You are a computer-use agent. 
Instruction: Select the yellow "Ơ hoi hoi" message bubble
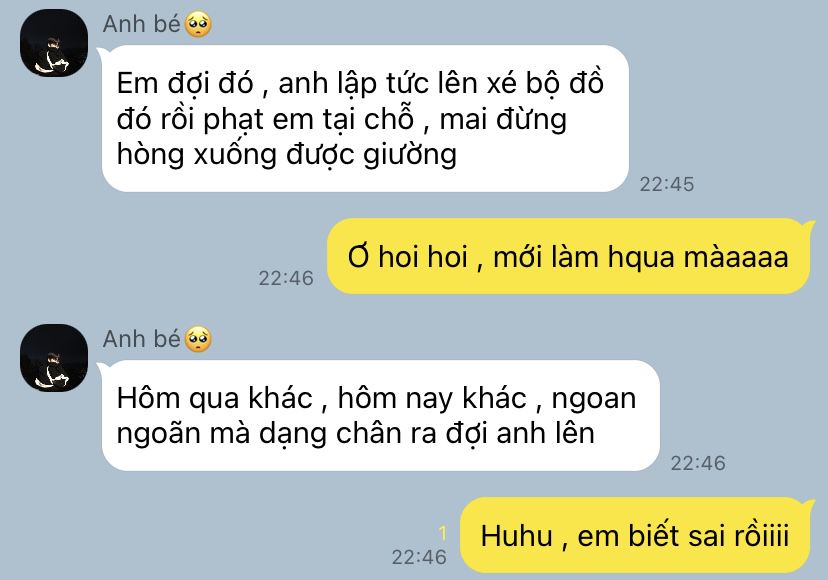point(570,256)
